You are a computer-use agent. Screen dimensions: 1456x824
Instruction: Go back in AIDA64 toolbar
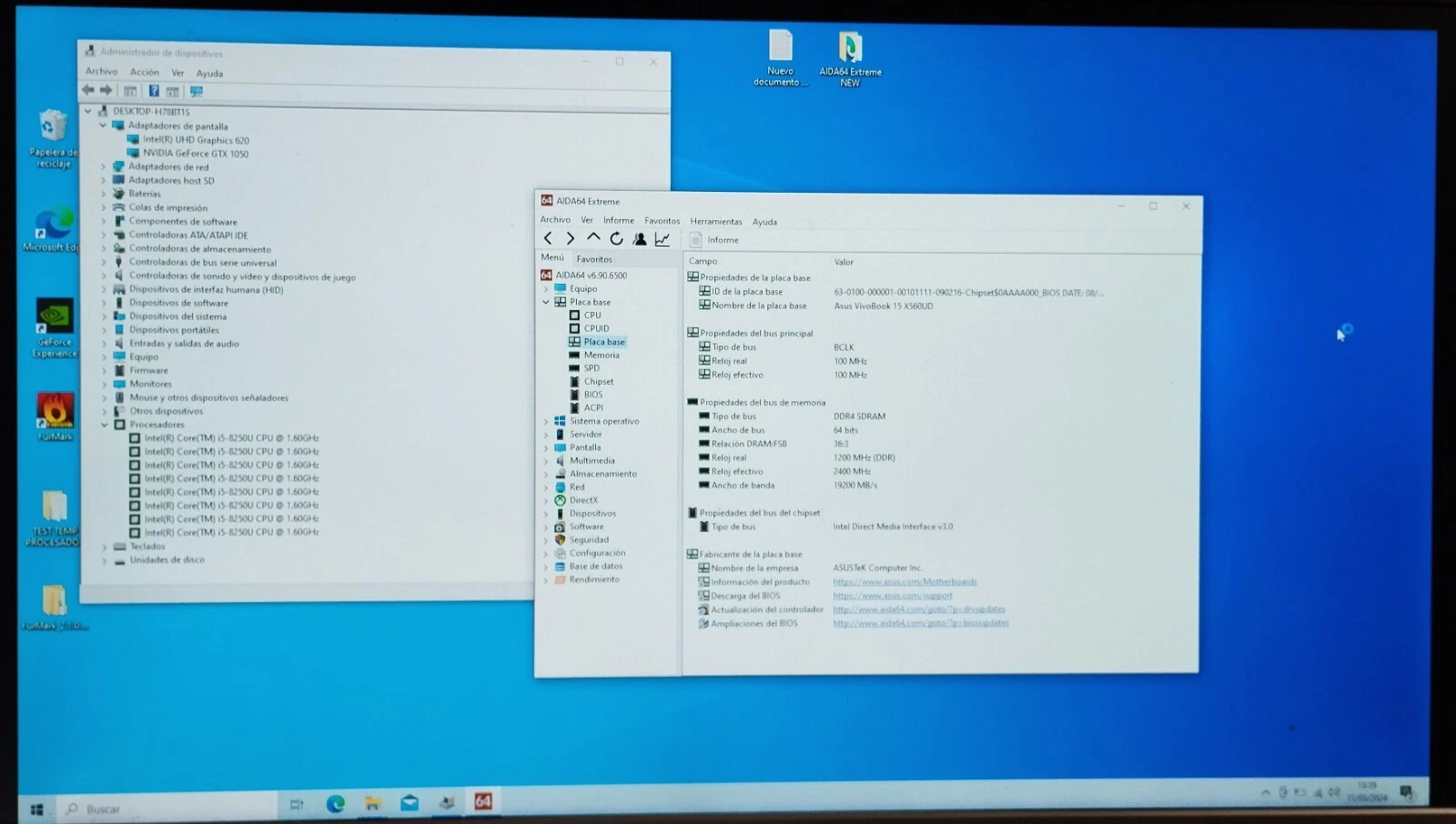click(548, 238)
